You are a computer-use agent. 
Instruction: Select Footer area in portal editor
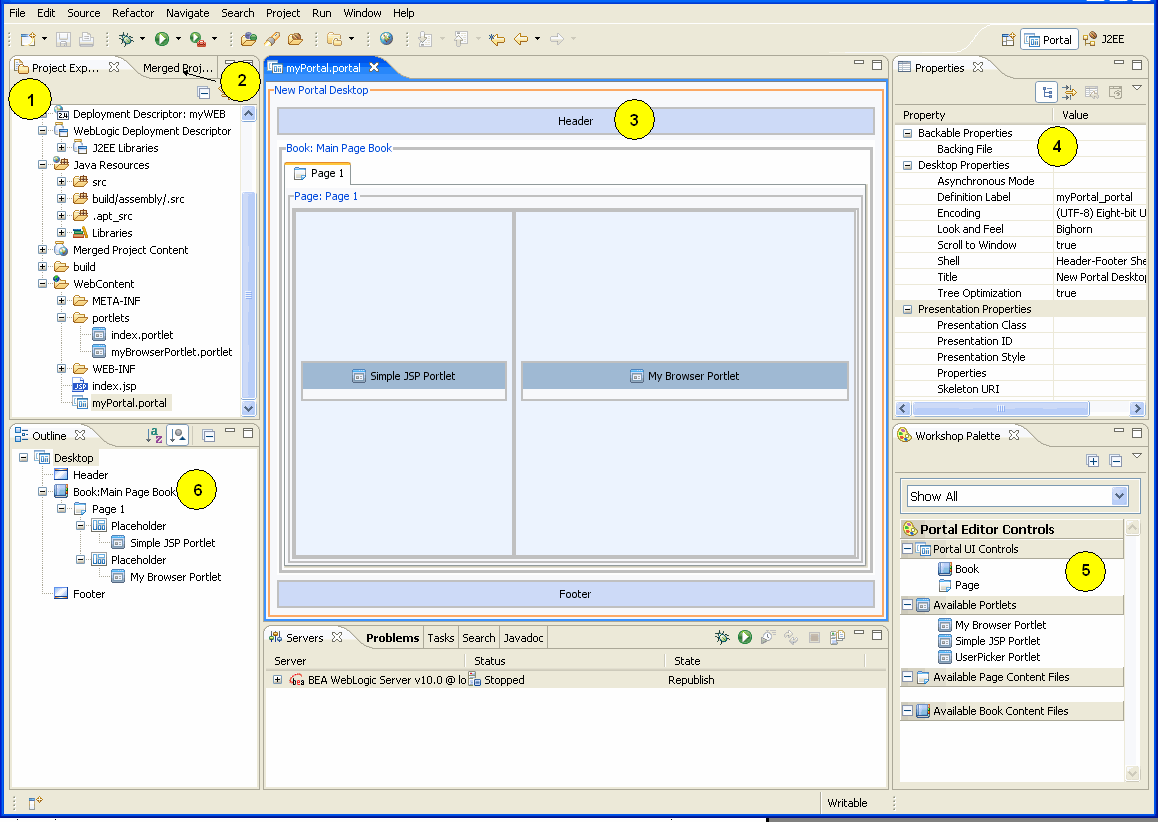point(575,594)
